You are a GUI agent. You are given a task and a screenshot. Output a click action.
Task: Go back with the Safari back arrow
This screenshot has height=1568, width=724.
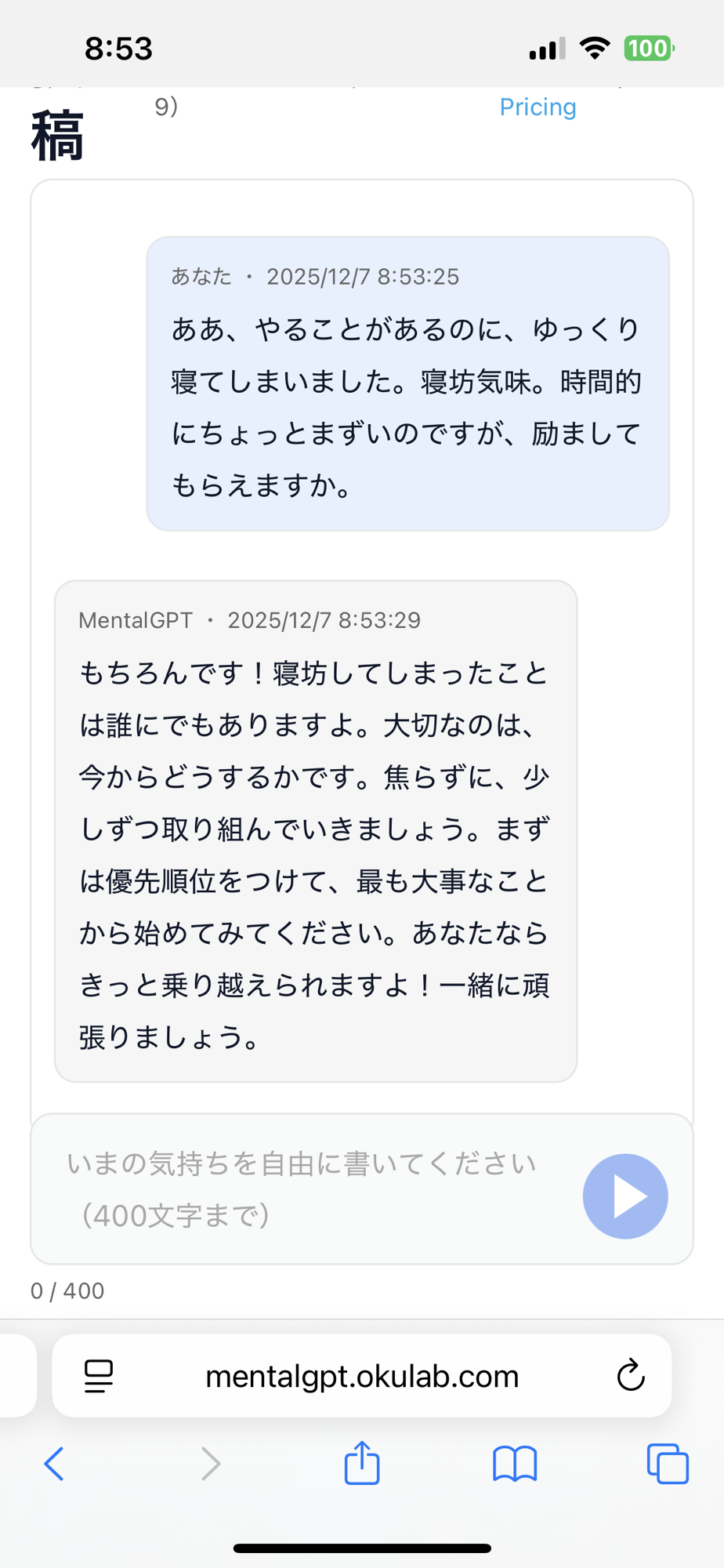tap(54, 1463)
